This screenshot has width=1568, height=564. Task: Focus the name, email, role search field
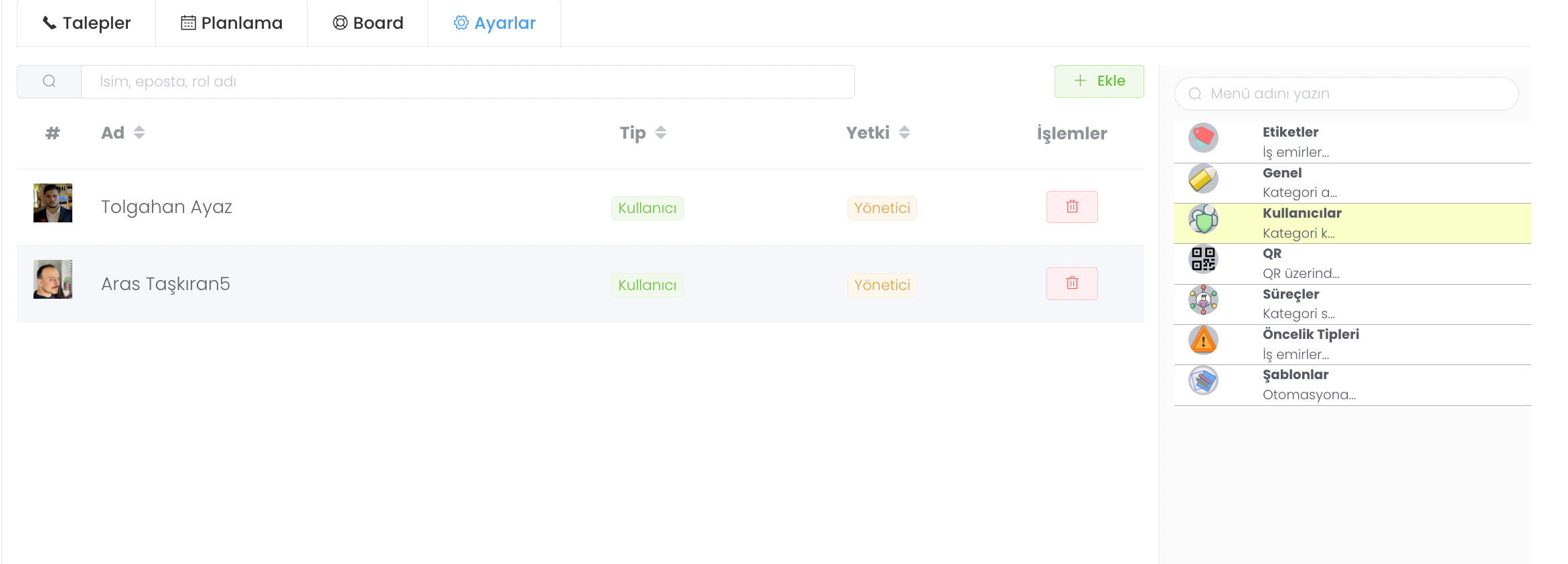[x=467, y=82]
